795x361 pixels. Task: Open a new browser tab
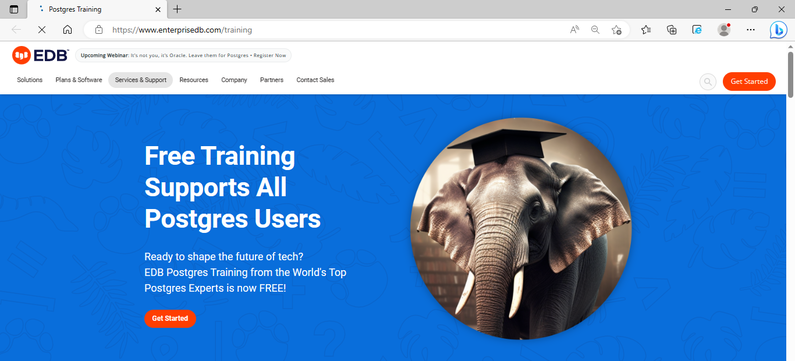click(x=177, y=9)
